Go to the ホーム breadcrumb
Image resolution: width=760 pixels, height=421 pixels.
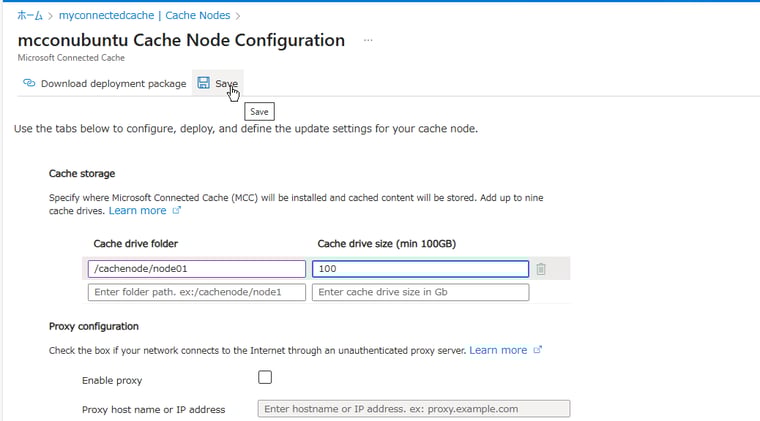[30, 16]
